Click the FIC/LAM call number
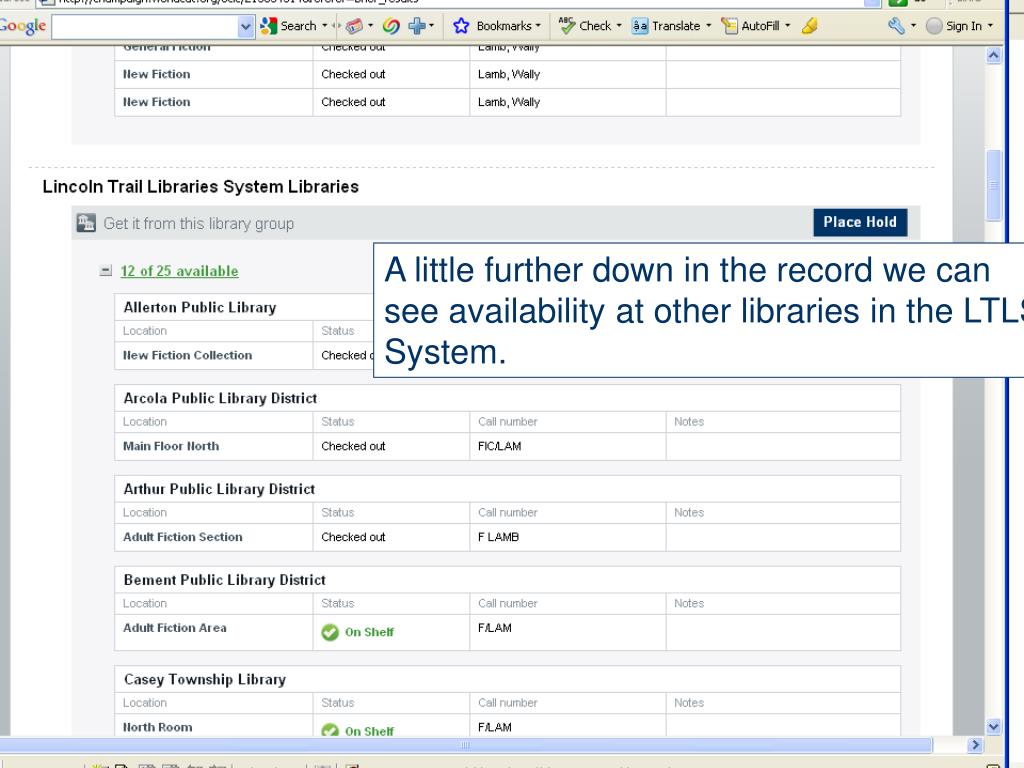This screenshot has width=1024, height=768. coord(500,446)
